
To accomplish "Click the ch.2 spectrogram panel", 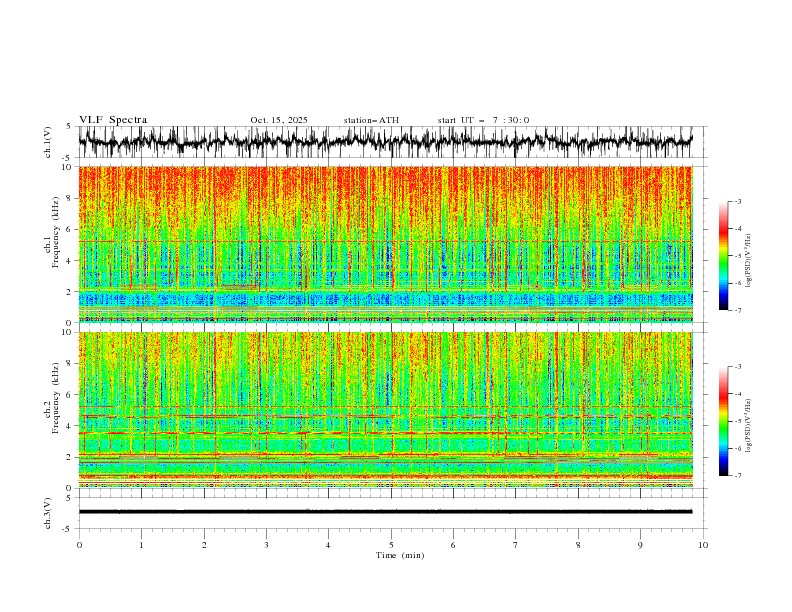I will coord(386,410).
